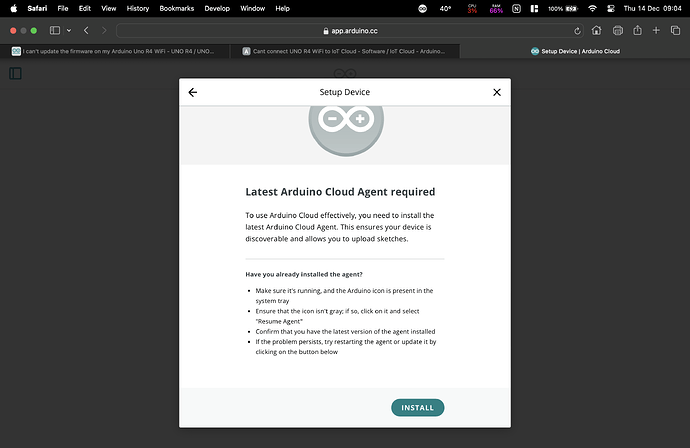This screenshot has width=690, height=448.
Task: Toggle the Arduino Cloud page sidebar icon
Action: [15, 73]
